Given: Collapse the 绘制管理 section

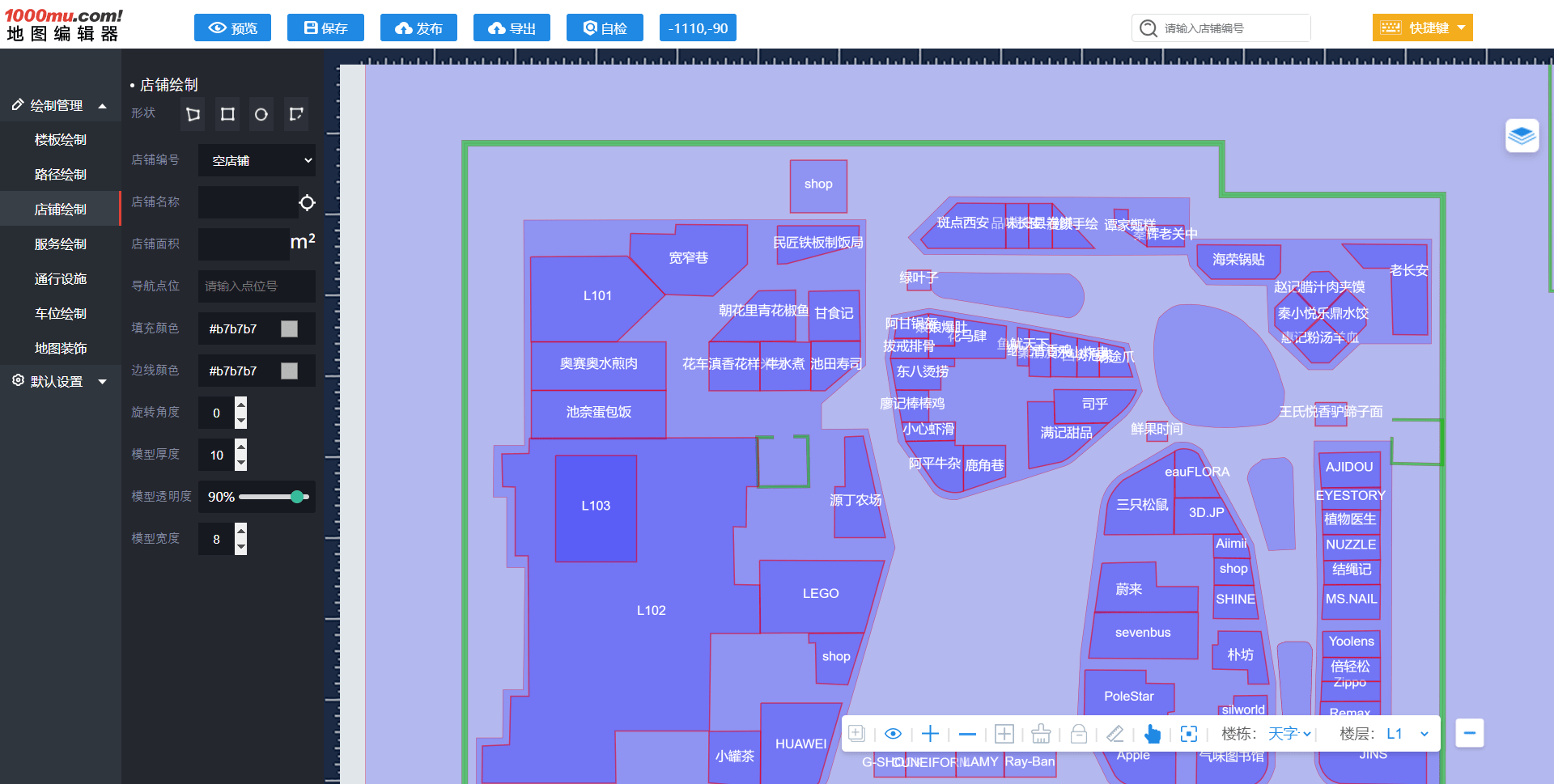Looking at the screenshot, I should click(60, 105).
